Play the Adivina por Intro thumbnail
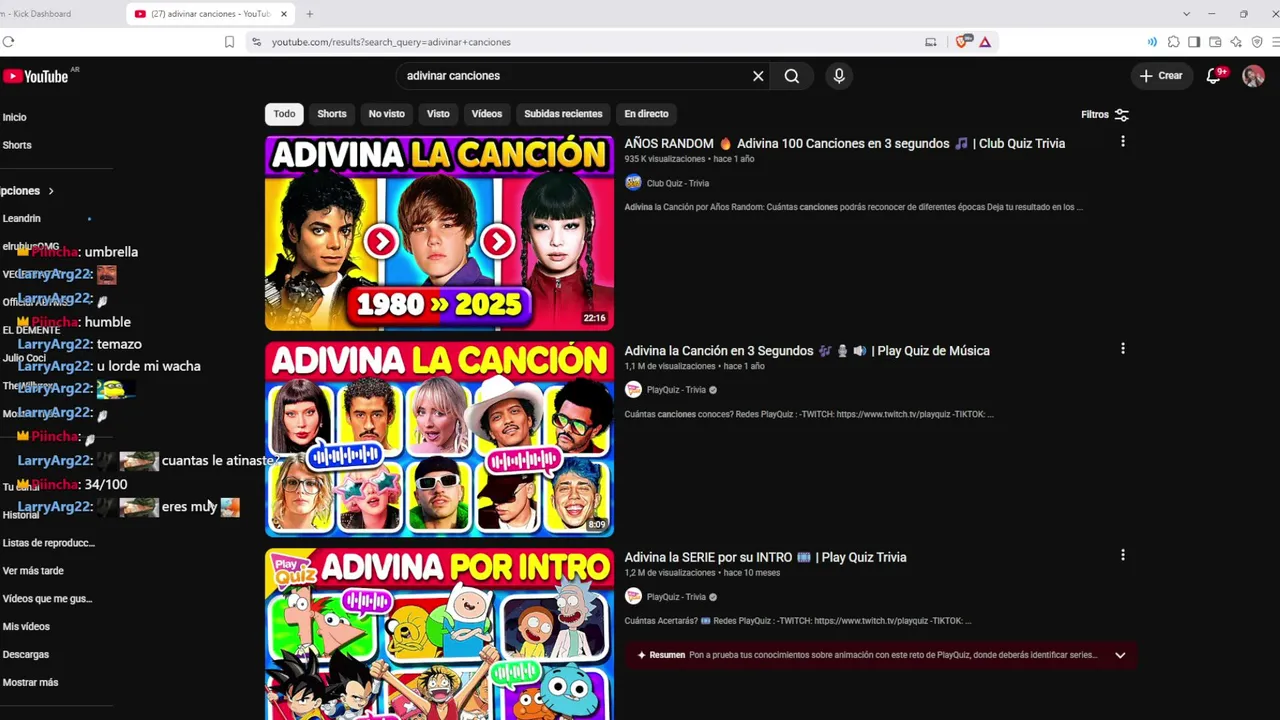This screenshot has height=720, width=1280. (x=439, y=634)
